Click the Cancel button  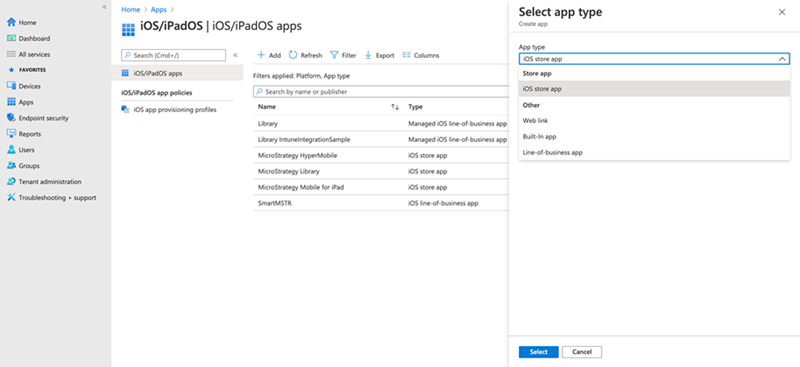click(x=582, y=352)
